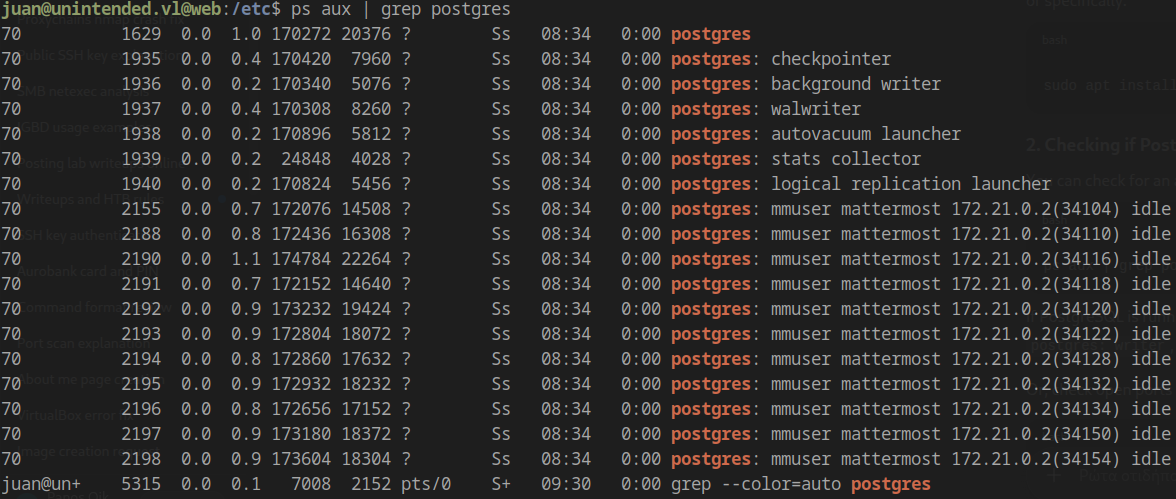This screenshot has width=1176, height=499.
Task: Click RSS value 18232 in PID 2195 row
Action: coord(366,383)
